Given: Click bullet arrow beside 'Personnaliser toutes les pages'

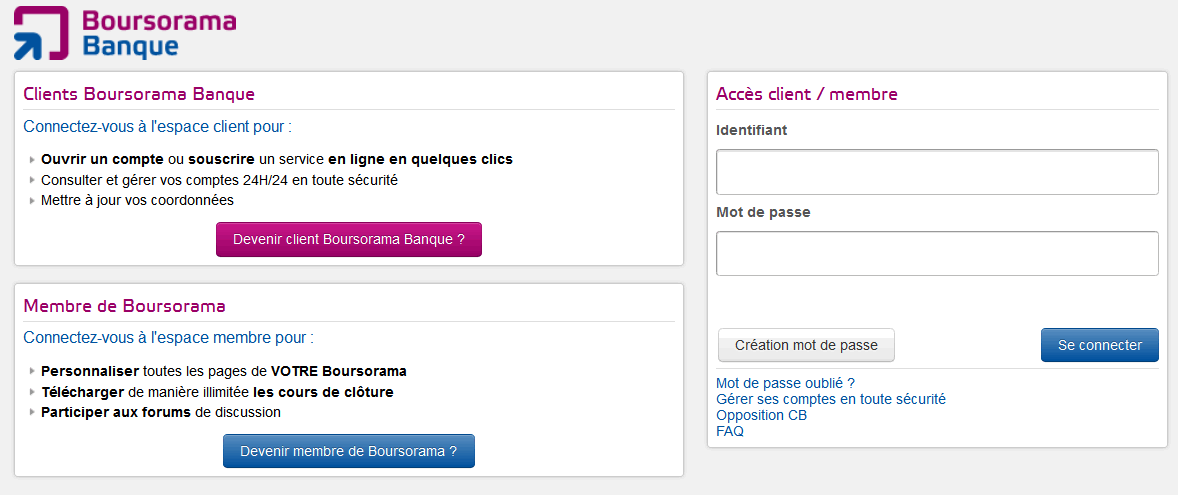Looking at the screenshot, I should [32, 372].
